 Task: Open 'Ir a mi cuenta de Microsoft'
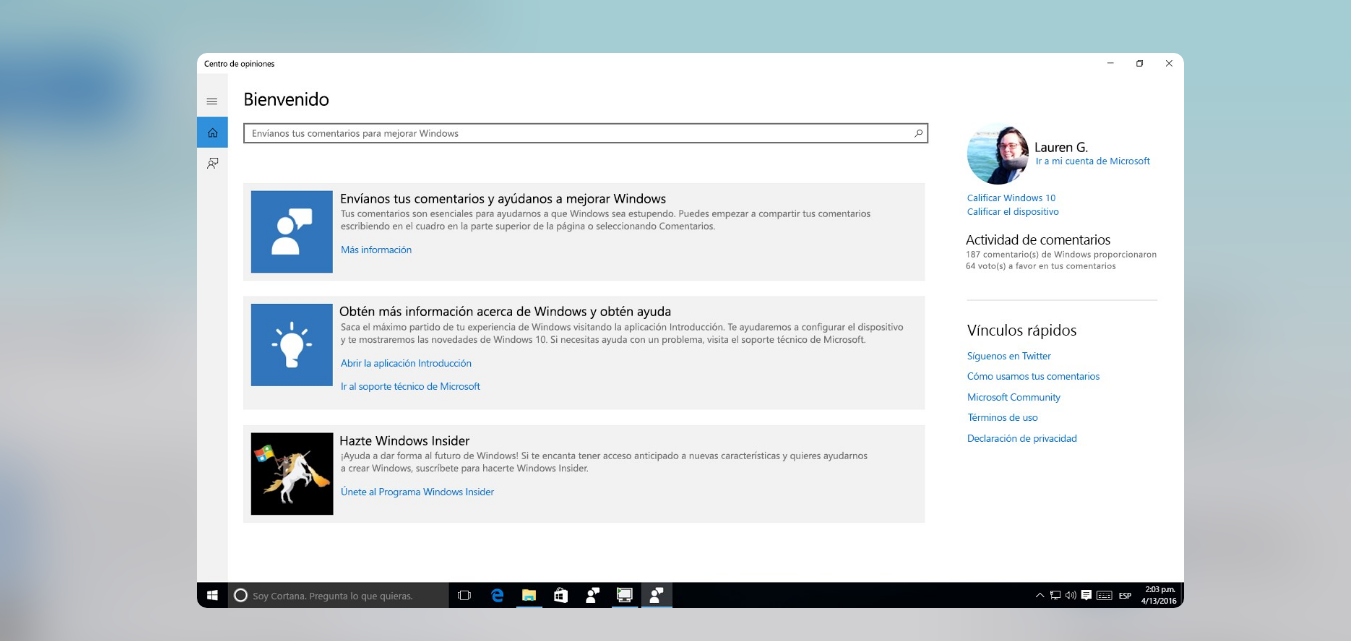1093,160
